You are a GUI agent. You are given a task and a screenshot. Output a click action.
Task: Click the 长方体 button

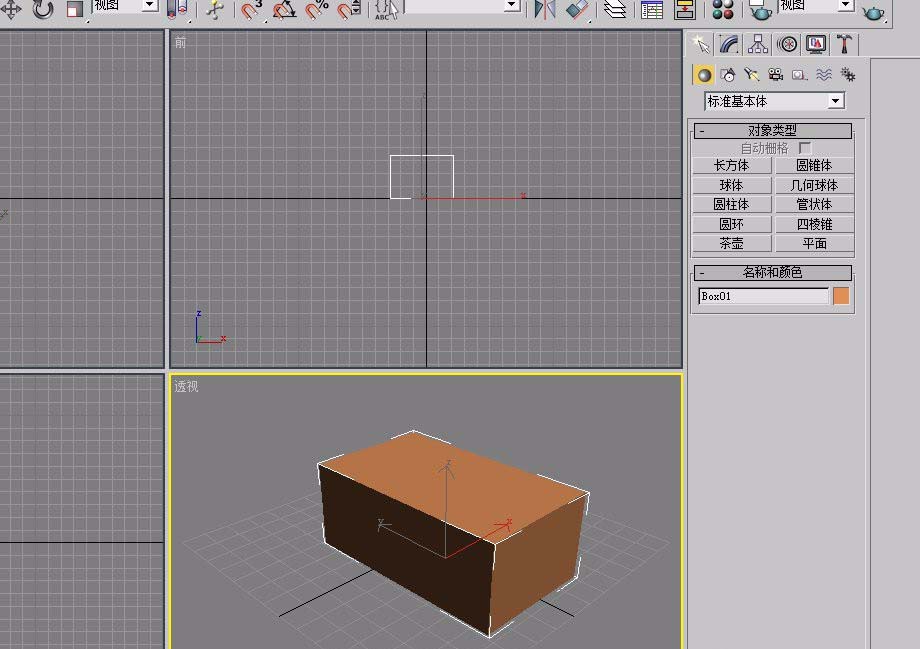pyautogui.click(x=731, y=166)
